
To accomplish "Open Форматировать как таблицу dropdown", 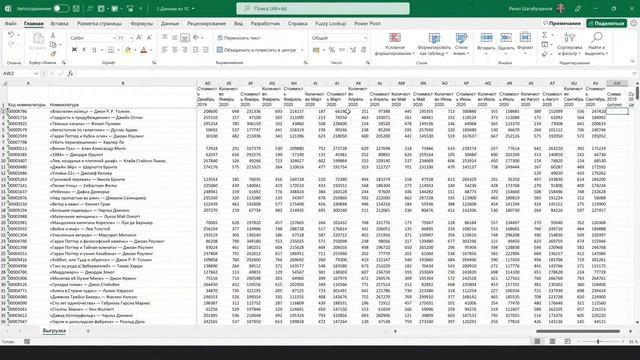I will point(434,44).
